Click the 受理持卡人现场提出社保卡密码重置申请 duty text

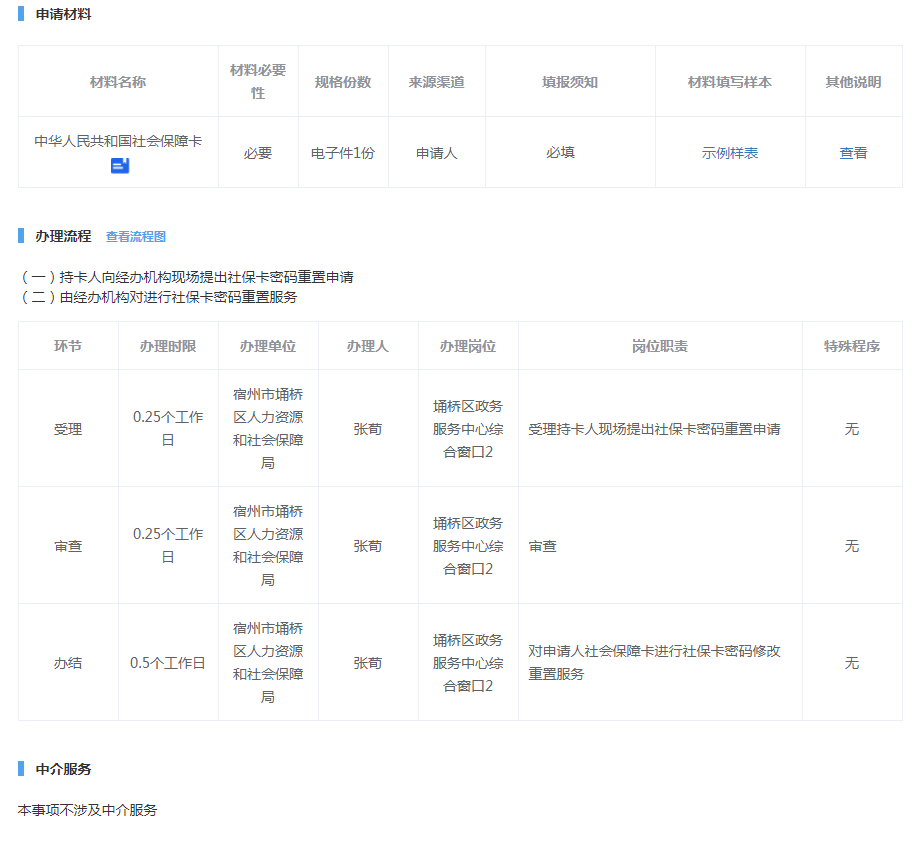pos(654,429)
